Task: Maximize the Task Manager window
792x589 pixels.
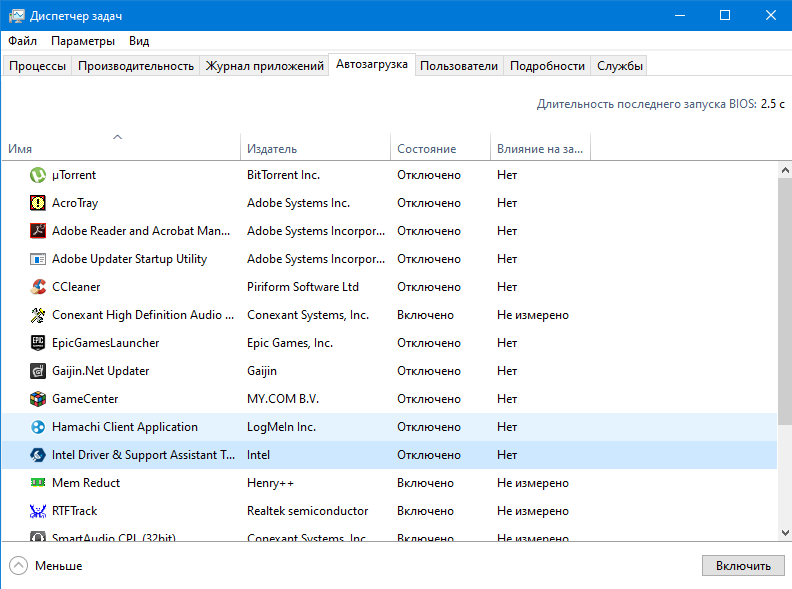Action: pos(725,15)
